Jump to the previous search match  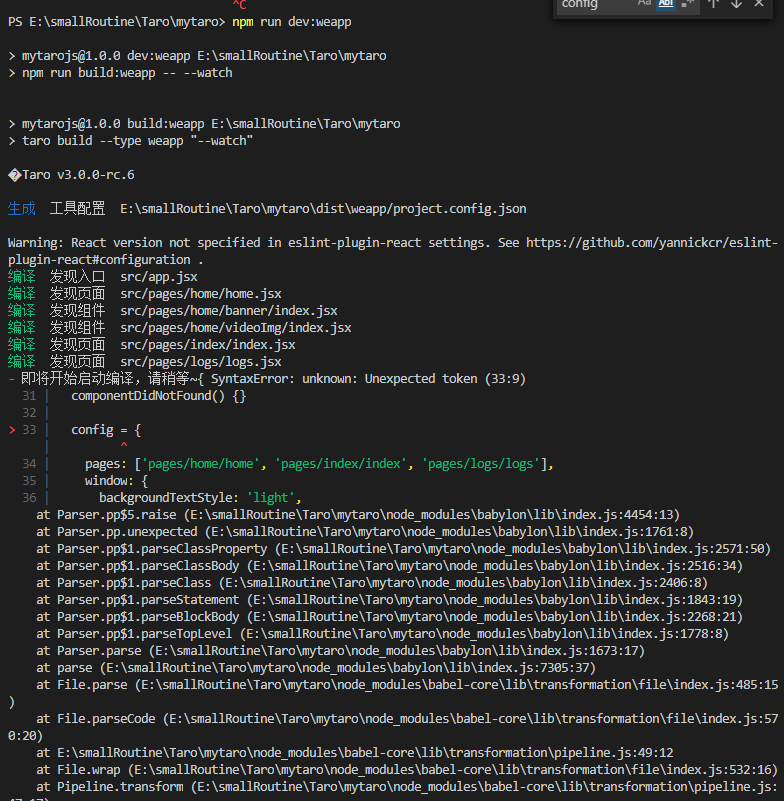[x=714, y=6]
